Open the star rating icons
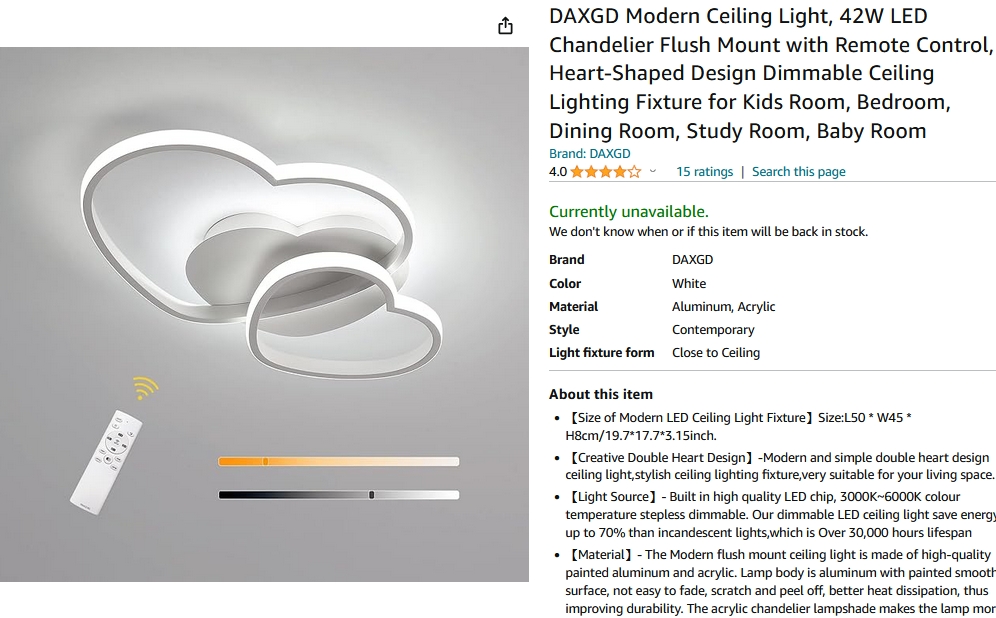Screen dimensions: 996x618 [x=605, y=171]
